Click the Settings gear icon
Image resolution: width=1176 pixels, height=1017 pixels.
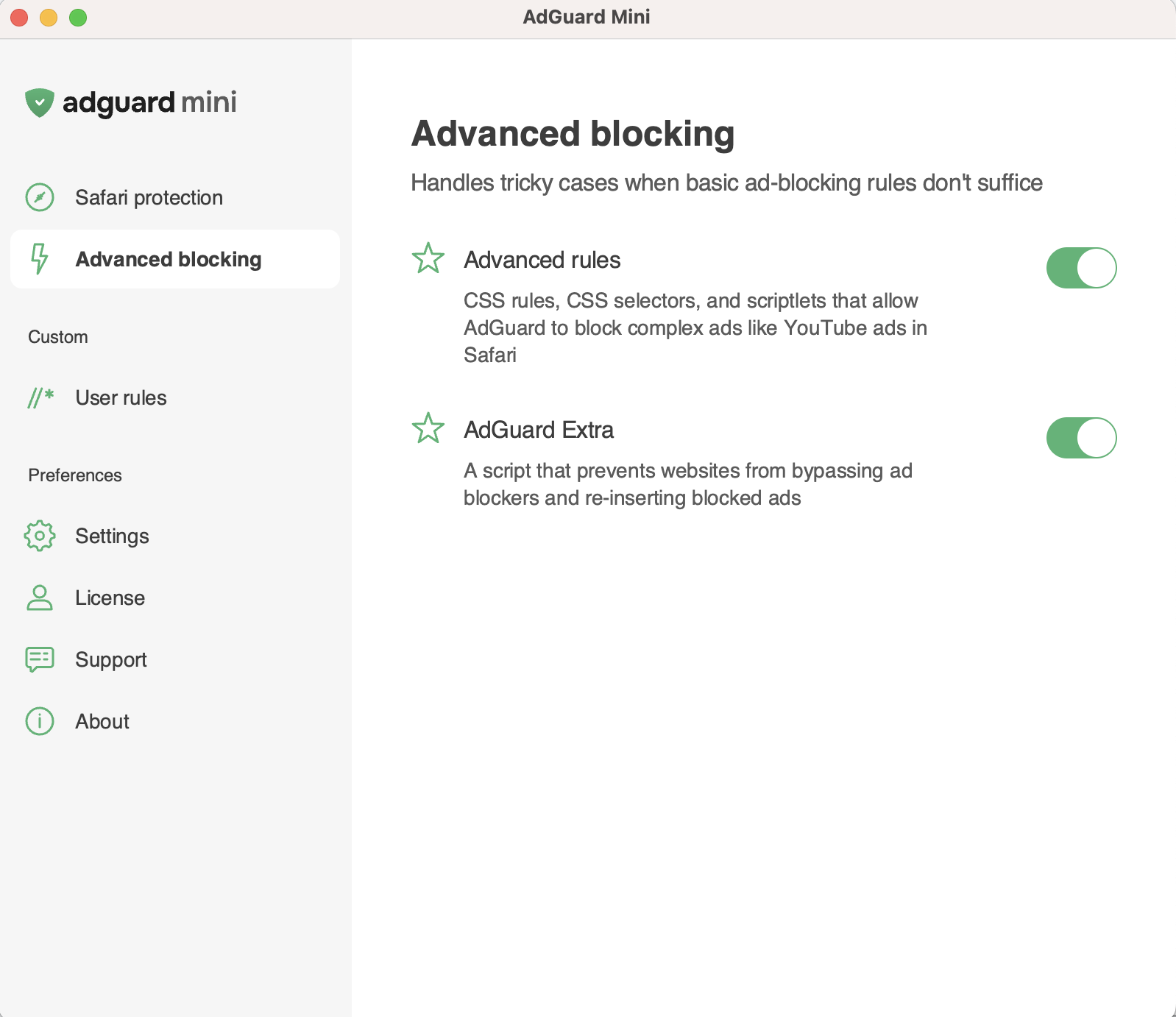click(x=40, y=536)
